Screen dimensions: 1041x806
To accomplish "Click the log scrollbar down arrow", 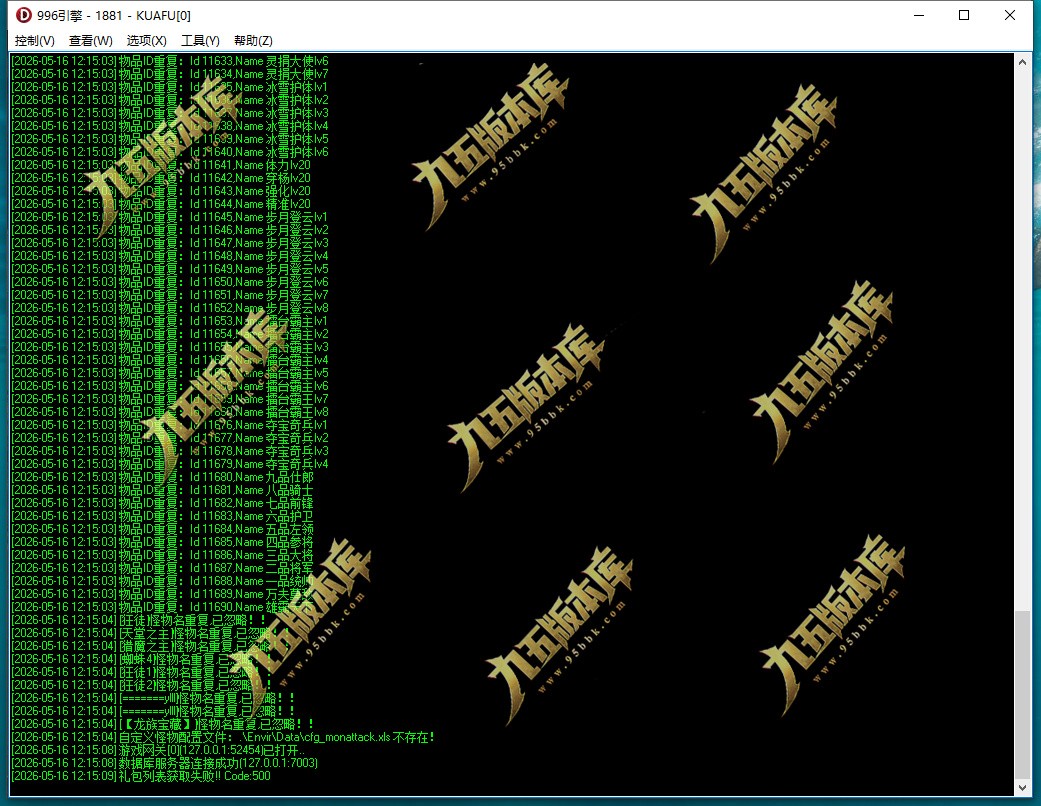I will [1022, 787].
